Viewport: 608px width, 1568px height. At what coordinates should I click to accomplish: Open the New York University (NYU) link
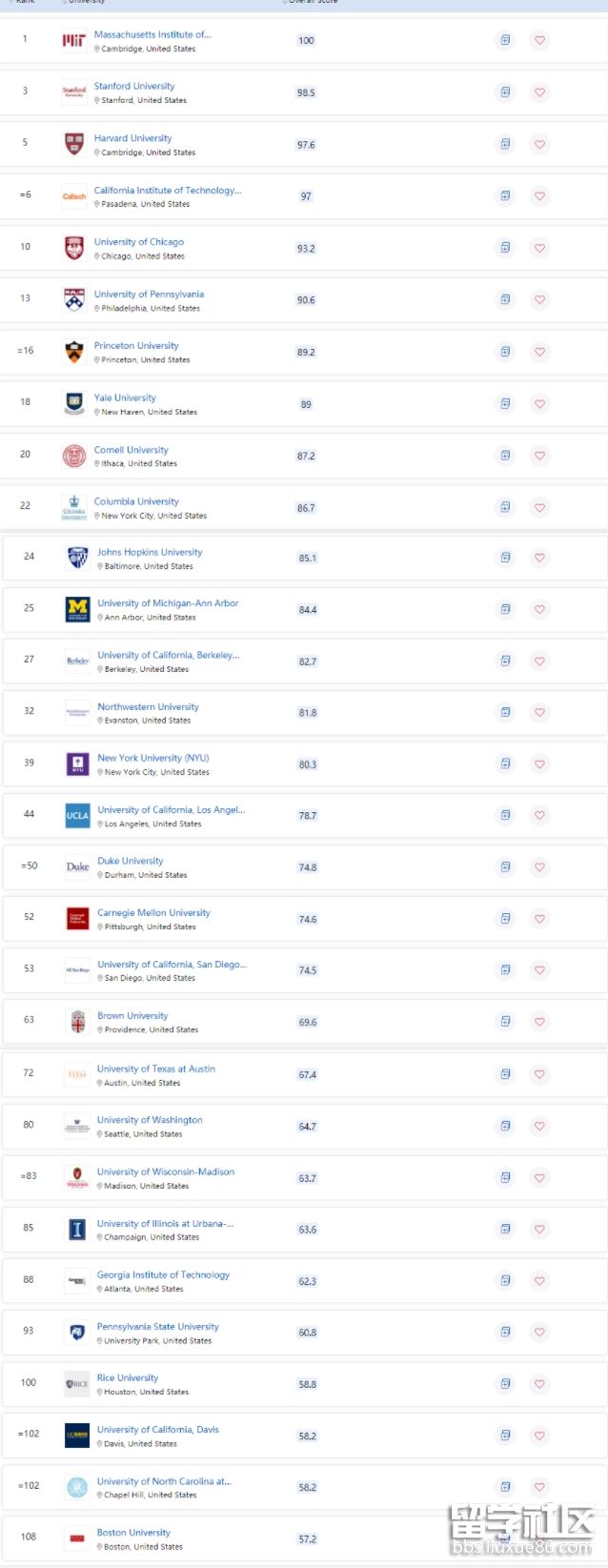[152, 758]
